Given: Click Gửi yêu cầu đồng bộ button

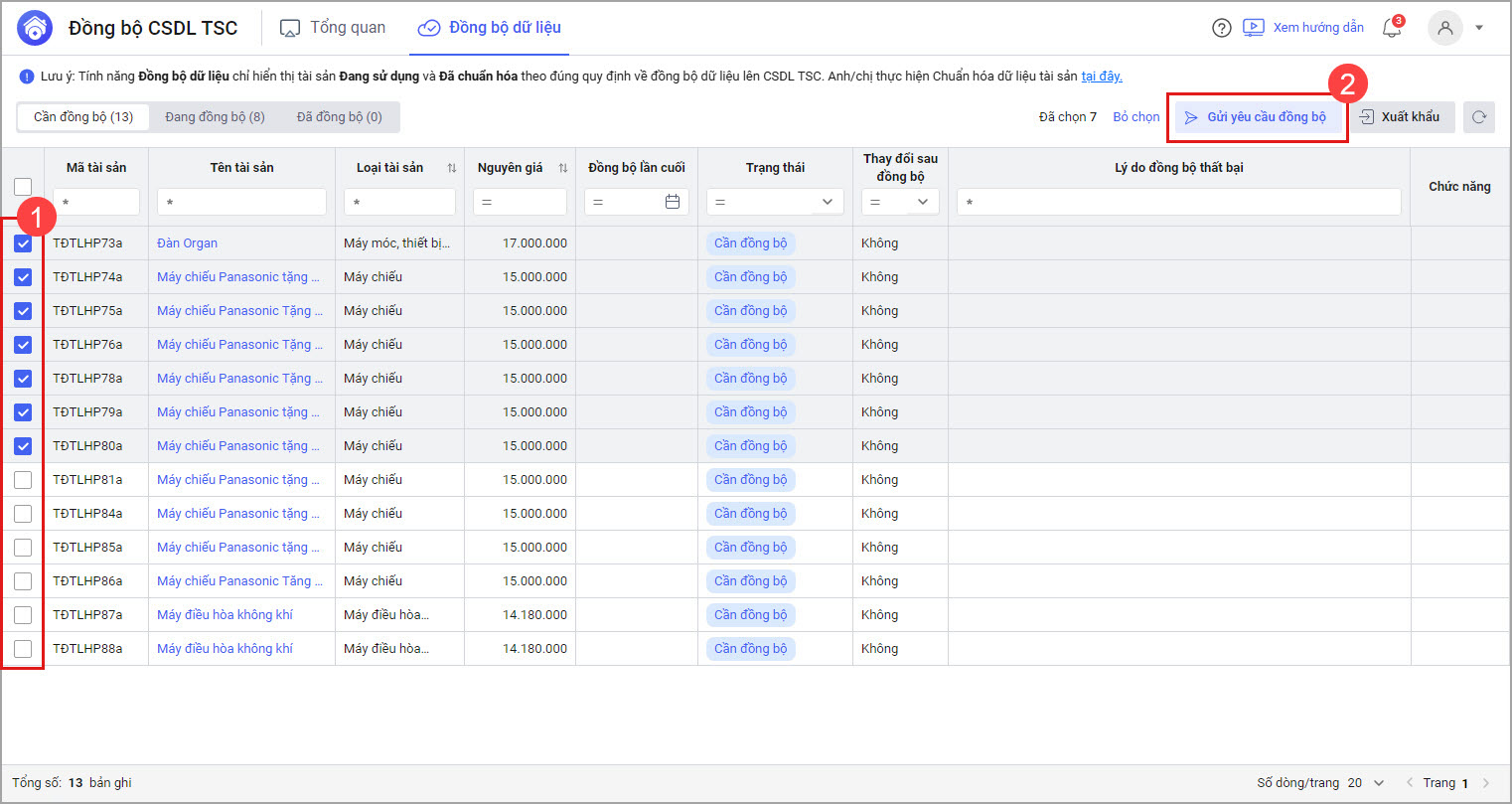Looking at the screenshot, I should click(x=1257, y=117).
